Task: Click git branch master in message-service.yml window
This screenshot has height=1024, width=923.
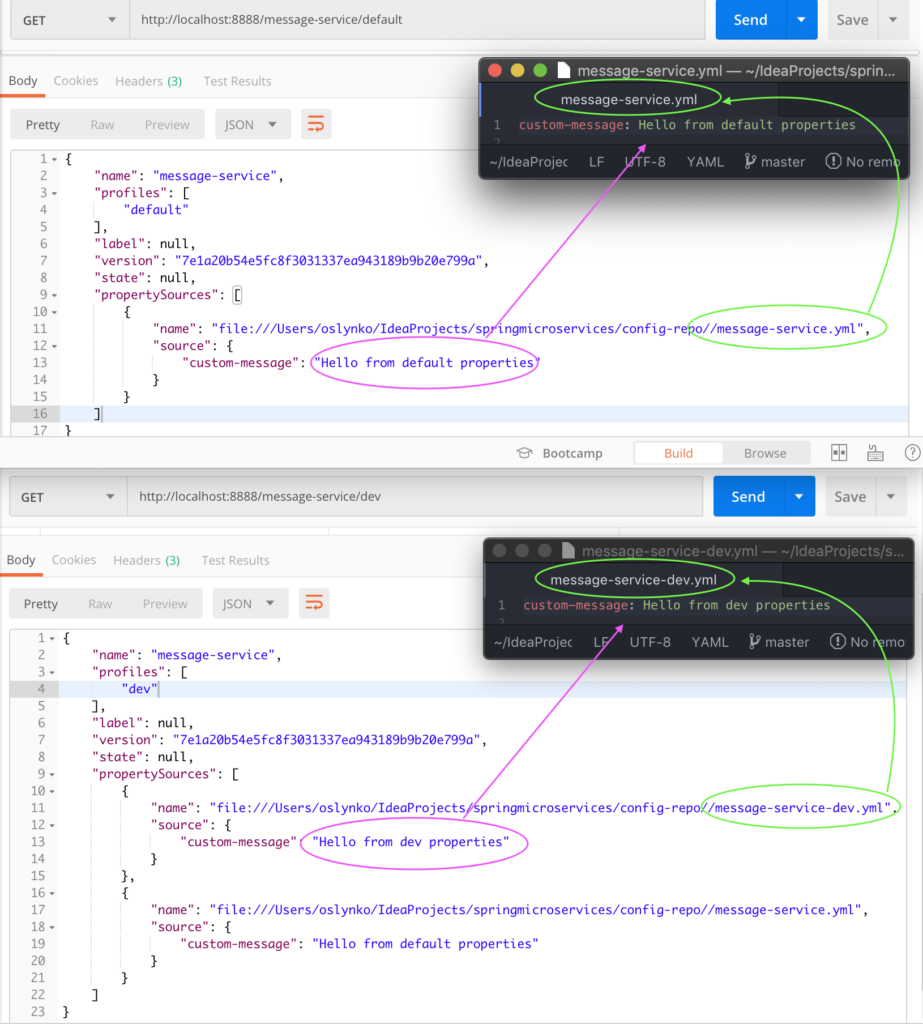Action: coord(775,162)
